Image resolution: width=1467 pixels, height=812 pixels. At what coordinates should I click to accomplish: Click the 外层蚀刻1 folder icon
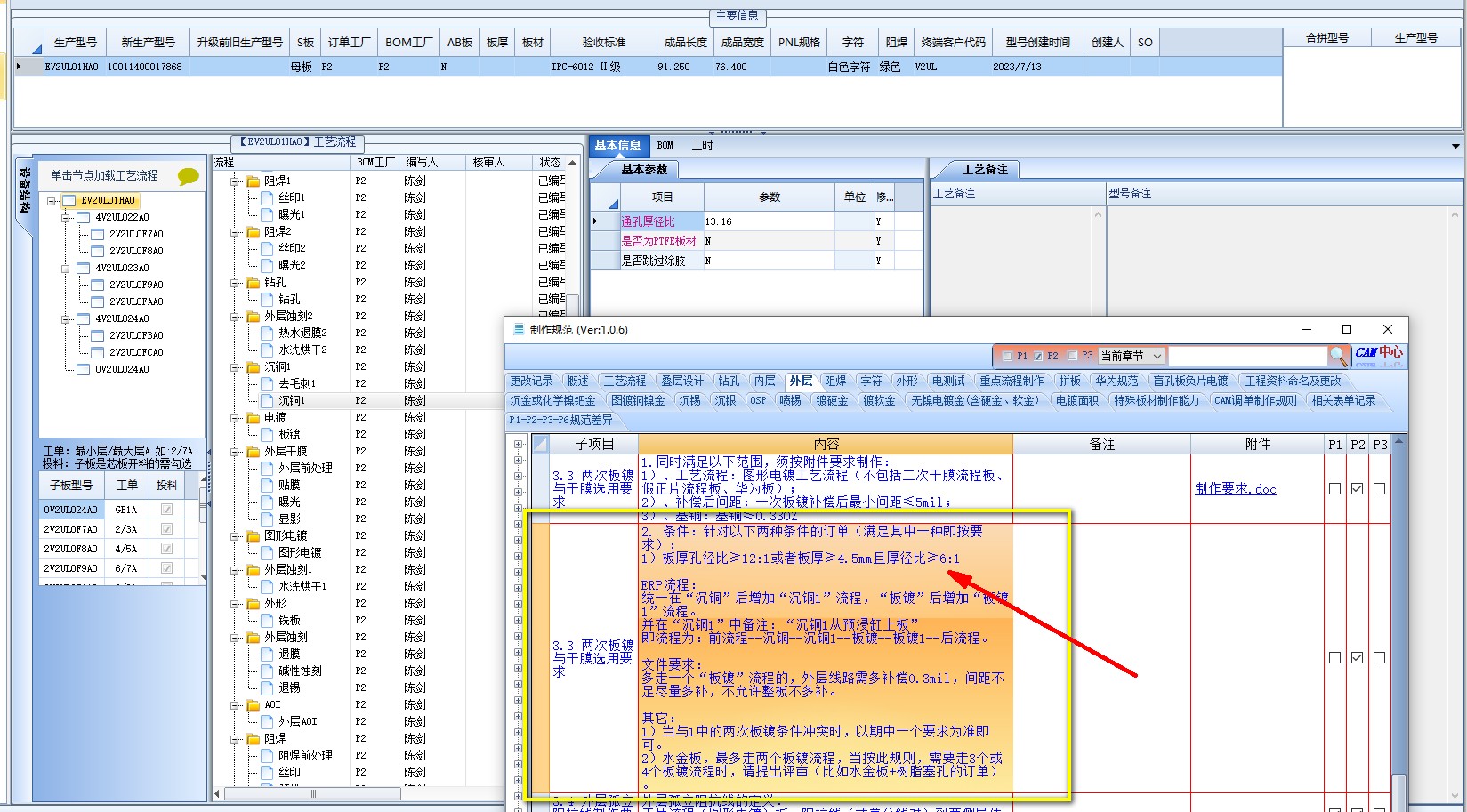[x=253, y=569]
